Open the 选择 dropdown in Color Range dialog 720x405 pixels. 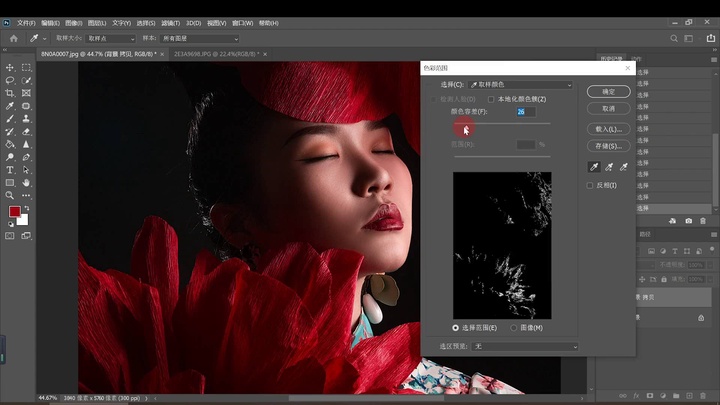520,85
